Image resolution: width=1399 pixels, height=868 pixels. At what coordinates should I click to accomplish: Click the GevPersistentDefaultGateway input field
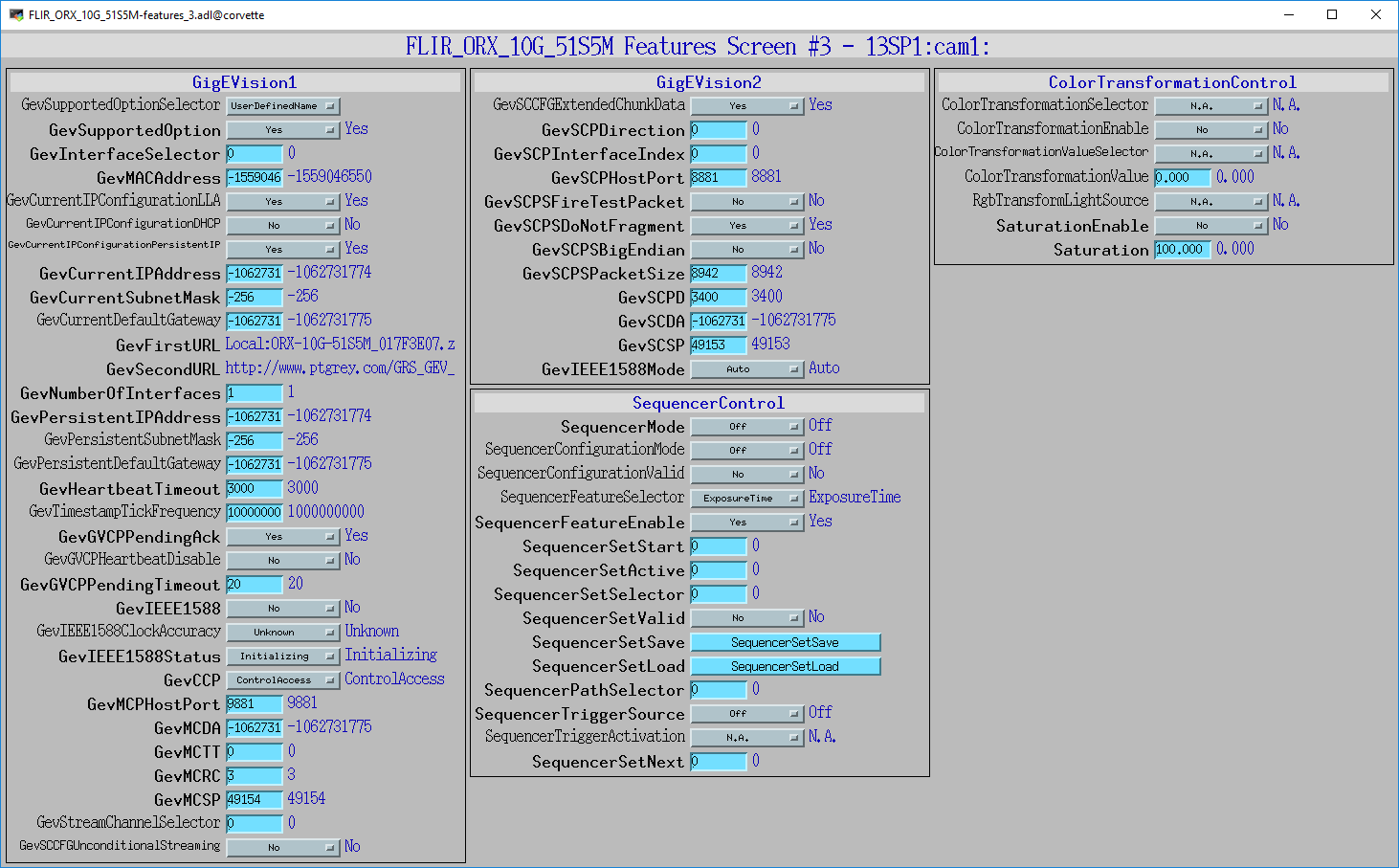255,465
